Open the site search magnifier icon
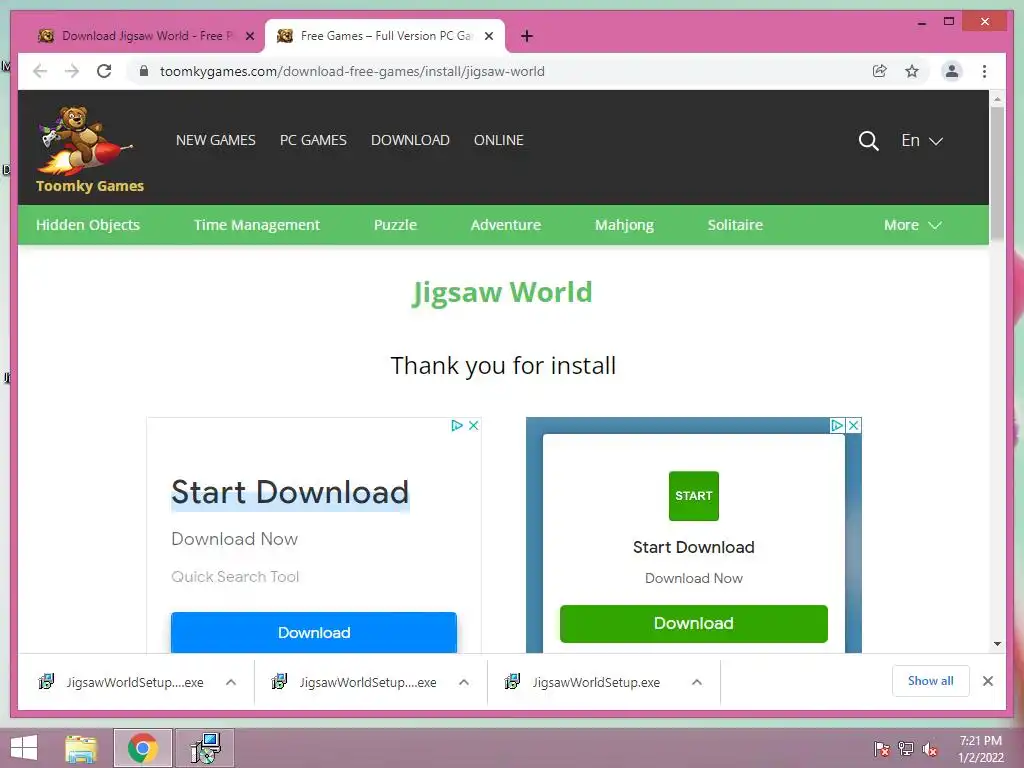 click(x=868, y=140)
